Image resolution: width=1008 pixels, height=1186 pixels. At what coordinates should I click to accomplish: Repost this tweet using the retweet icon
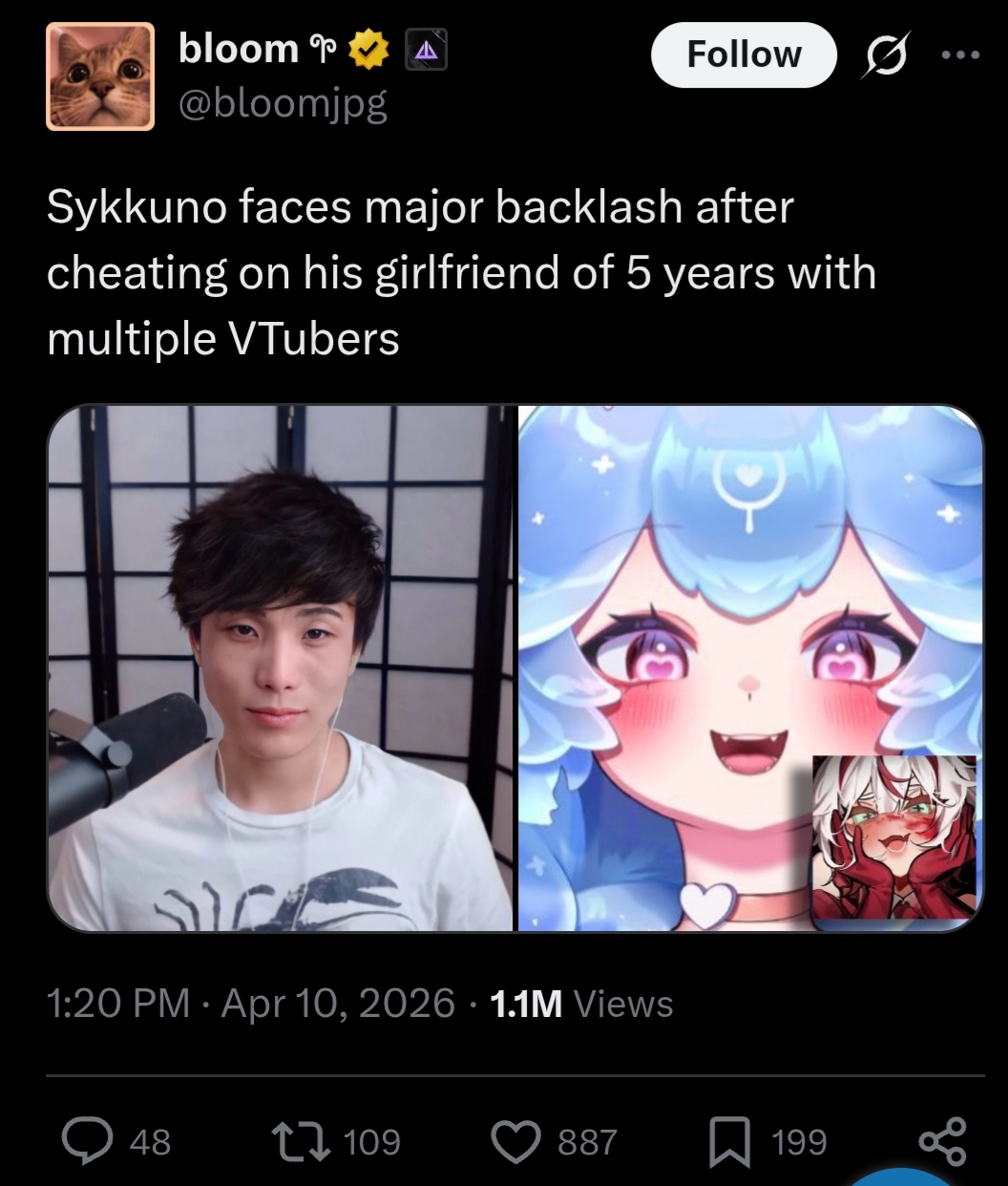(x=297, y=1142)
